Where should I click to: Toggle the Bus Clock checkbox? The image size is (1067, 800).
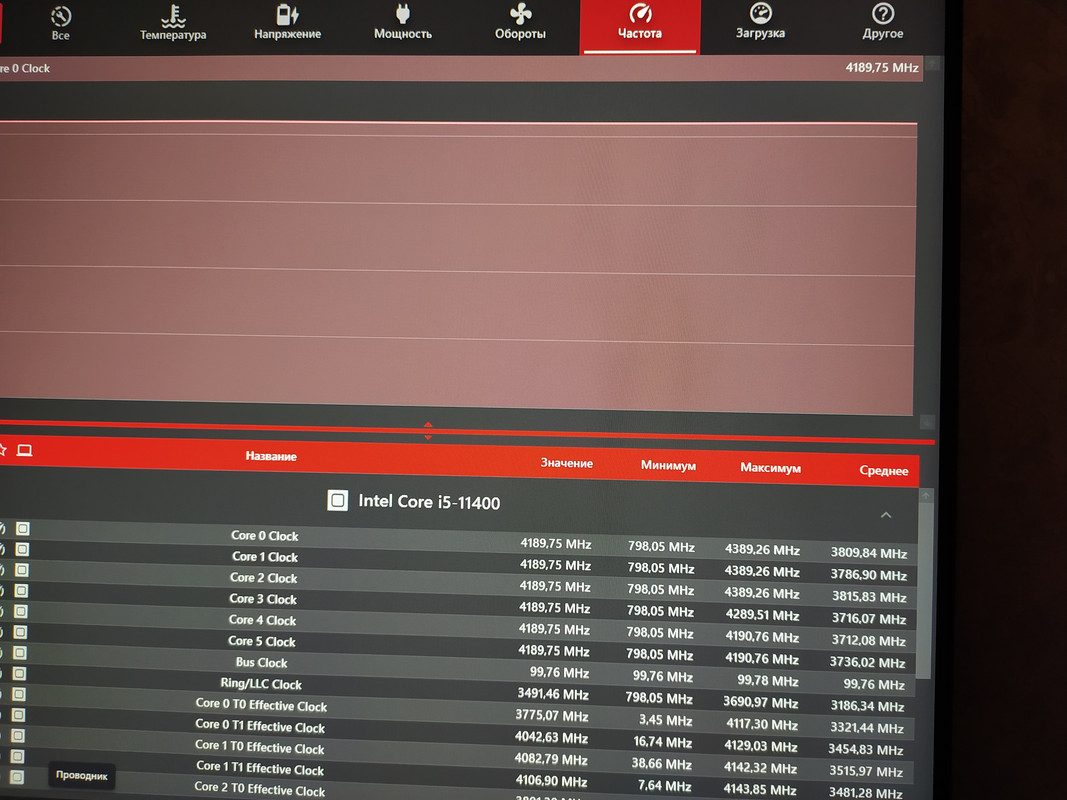tap(20, 653)
